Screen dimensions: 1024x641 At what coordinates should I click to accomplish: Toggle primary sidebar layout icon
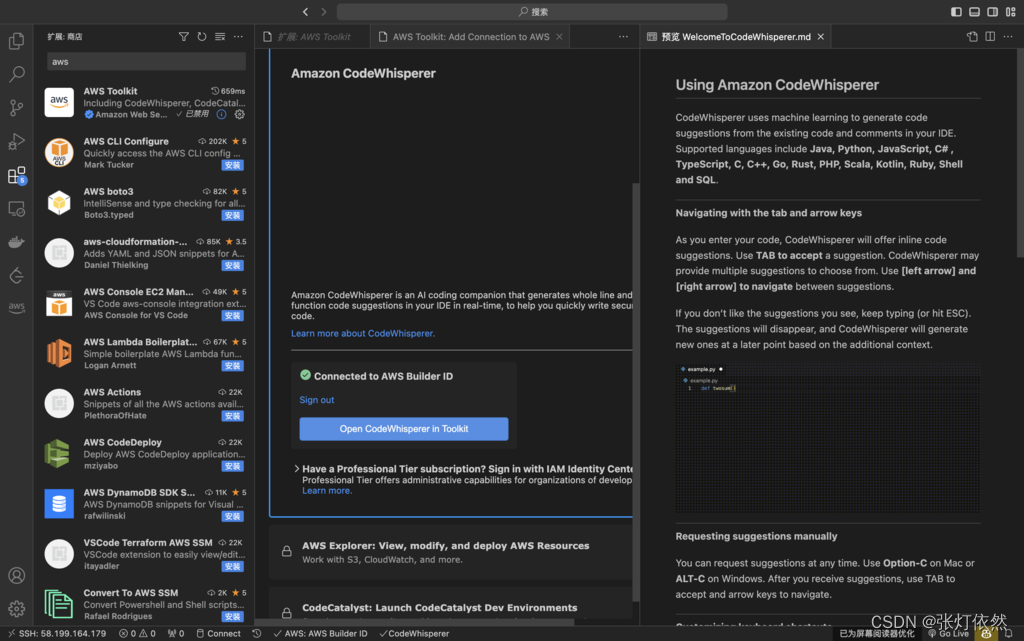click(x=956, y=12)
